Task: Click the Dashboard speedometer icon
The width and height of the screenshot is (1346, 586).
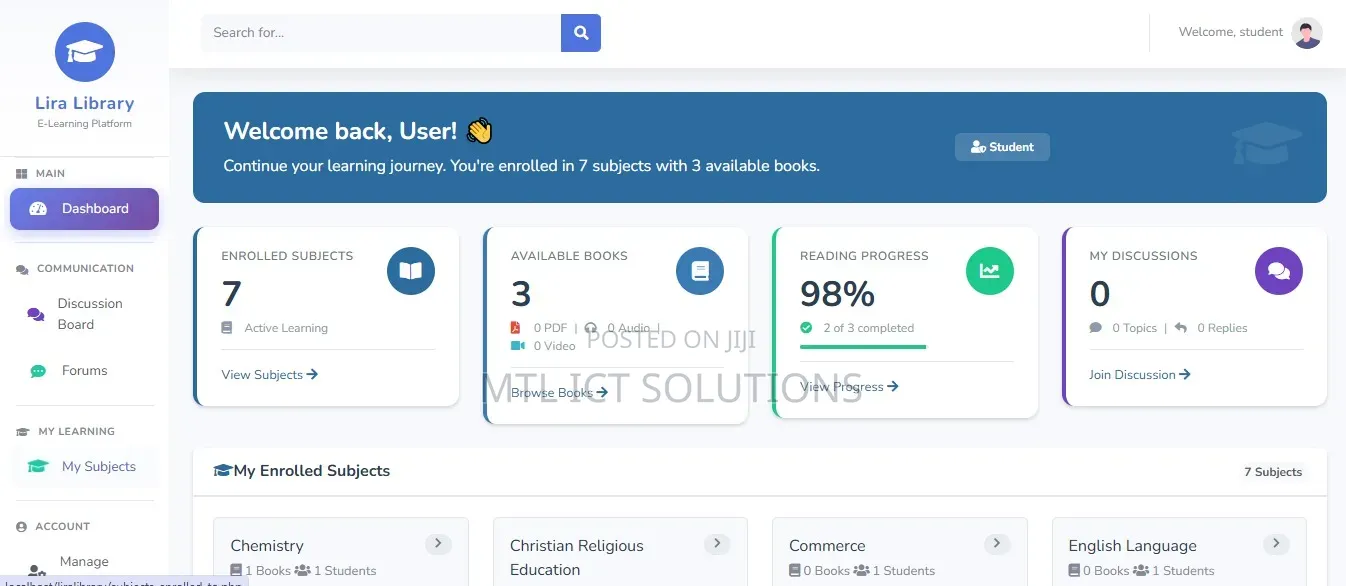Action: (x=38, y=209)
